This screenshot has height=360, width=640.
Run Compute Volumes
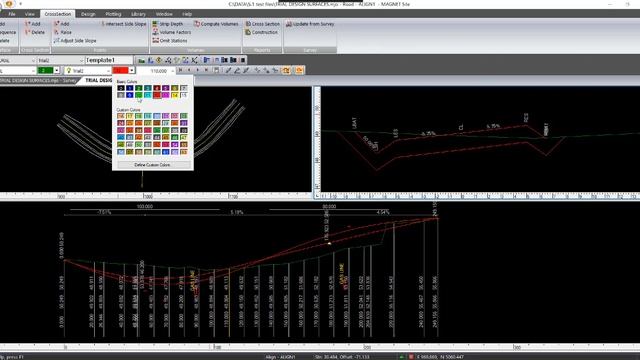[x=216, y=24]
